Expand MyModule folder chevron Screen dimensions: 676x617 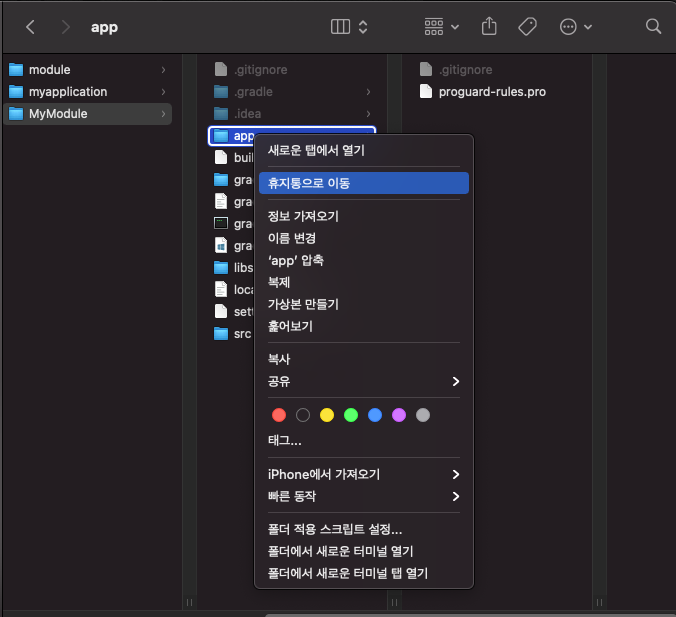[163, 114]
